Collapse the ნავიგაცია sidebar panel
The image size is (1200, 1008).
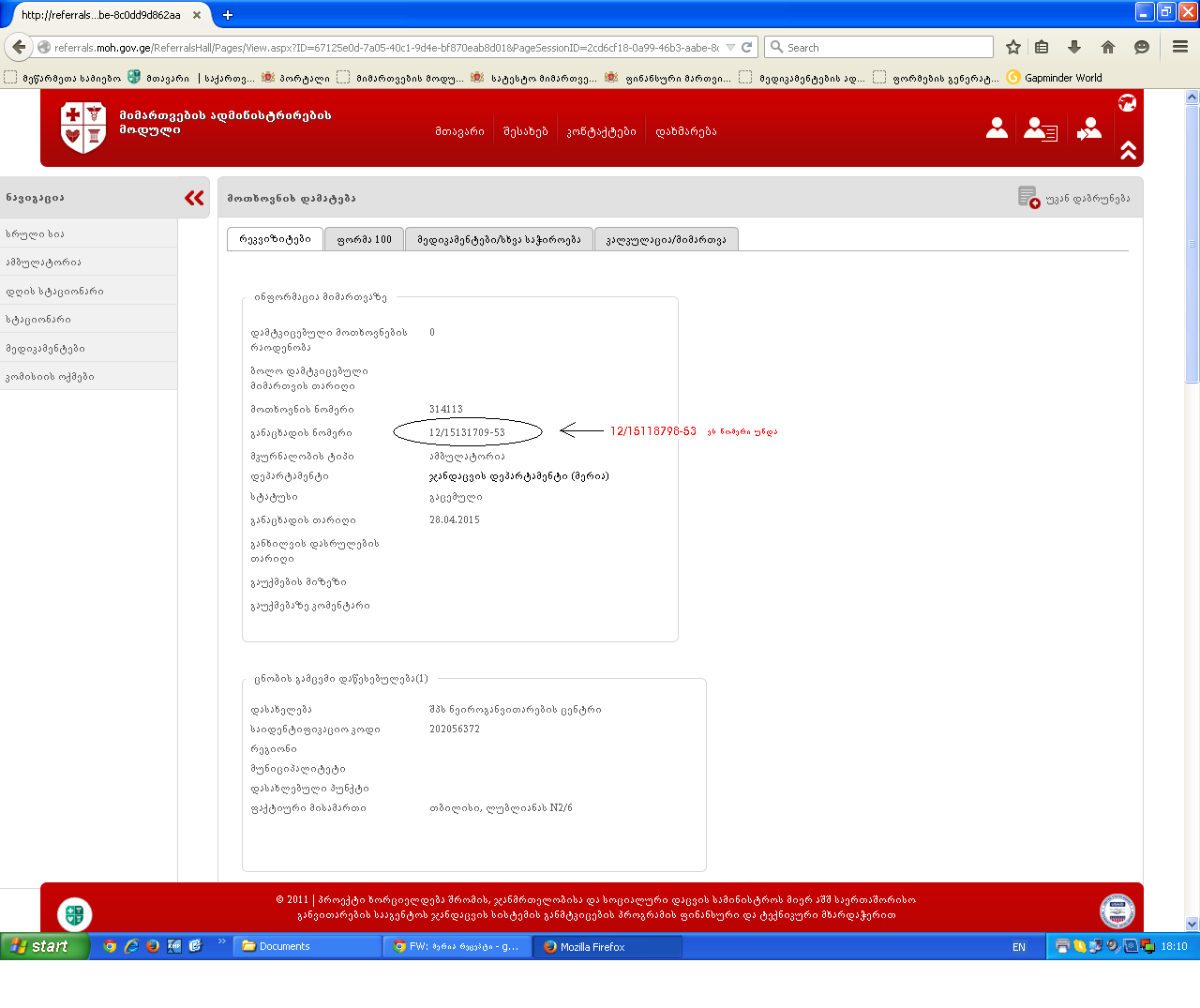pyautogui.click(x=194, y=198)
